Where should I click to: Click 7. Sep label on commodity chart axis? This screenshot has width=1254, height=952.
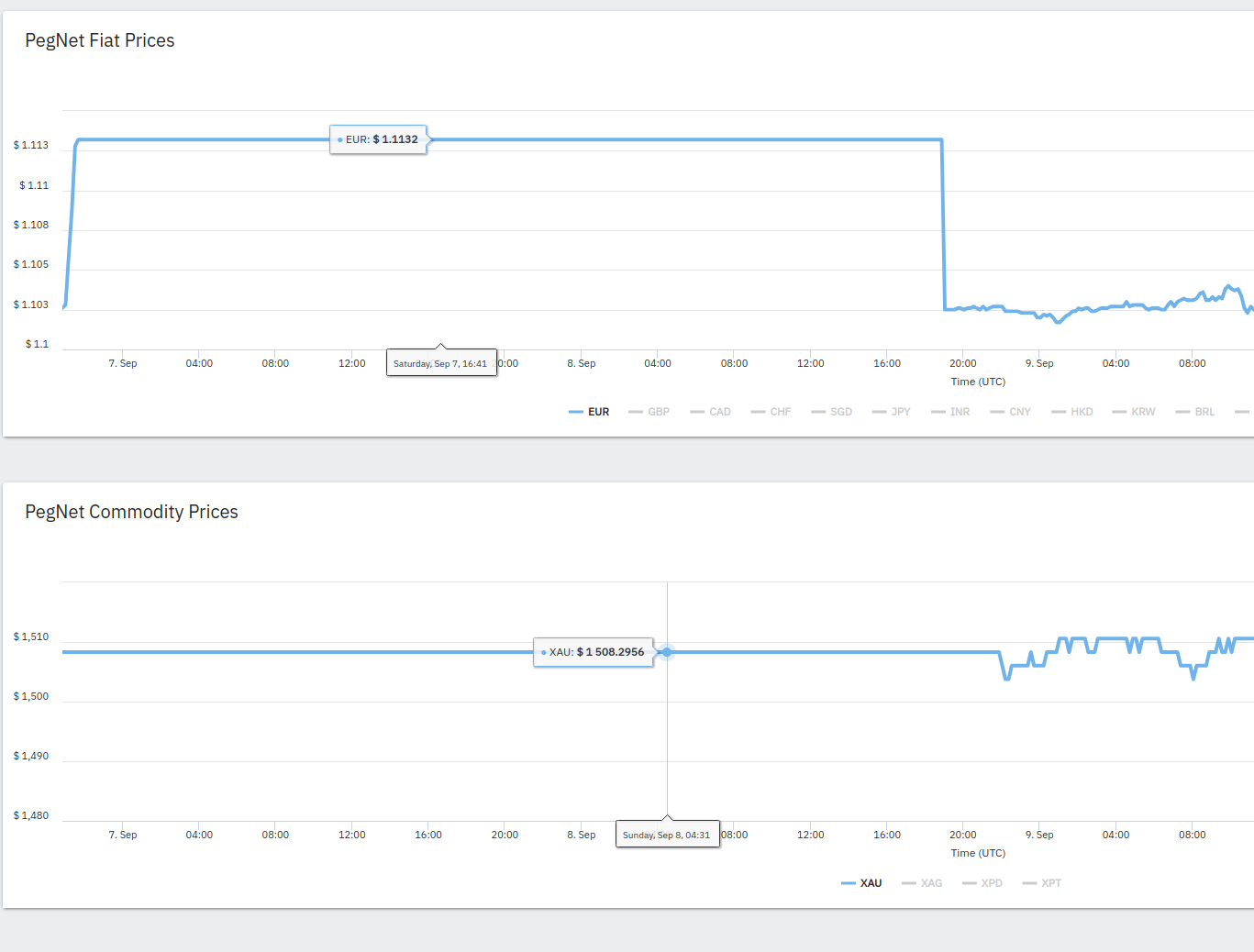click(123, 835)
